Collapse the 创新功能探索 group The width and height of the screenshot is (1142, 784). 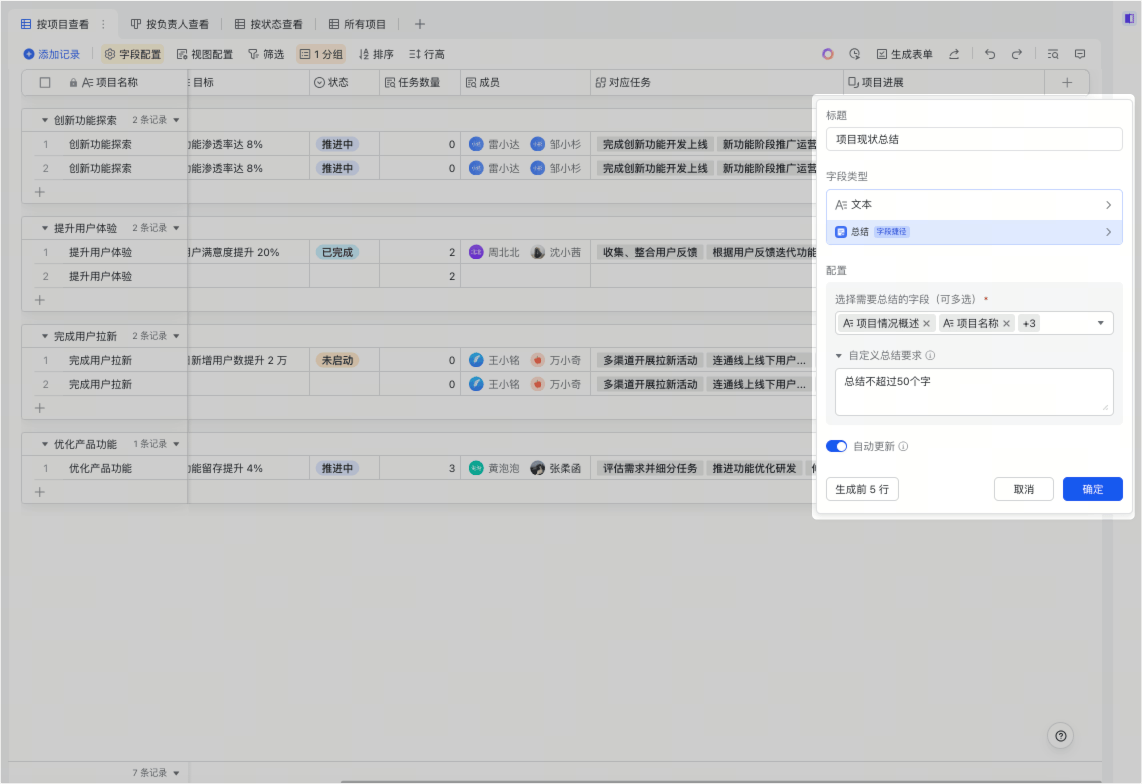(45, 120)
